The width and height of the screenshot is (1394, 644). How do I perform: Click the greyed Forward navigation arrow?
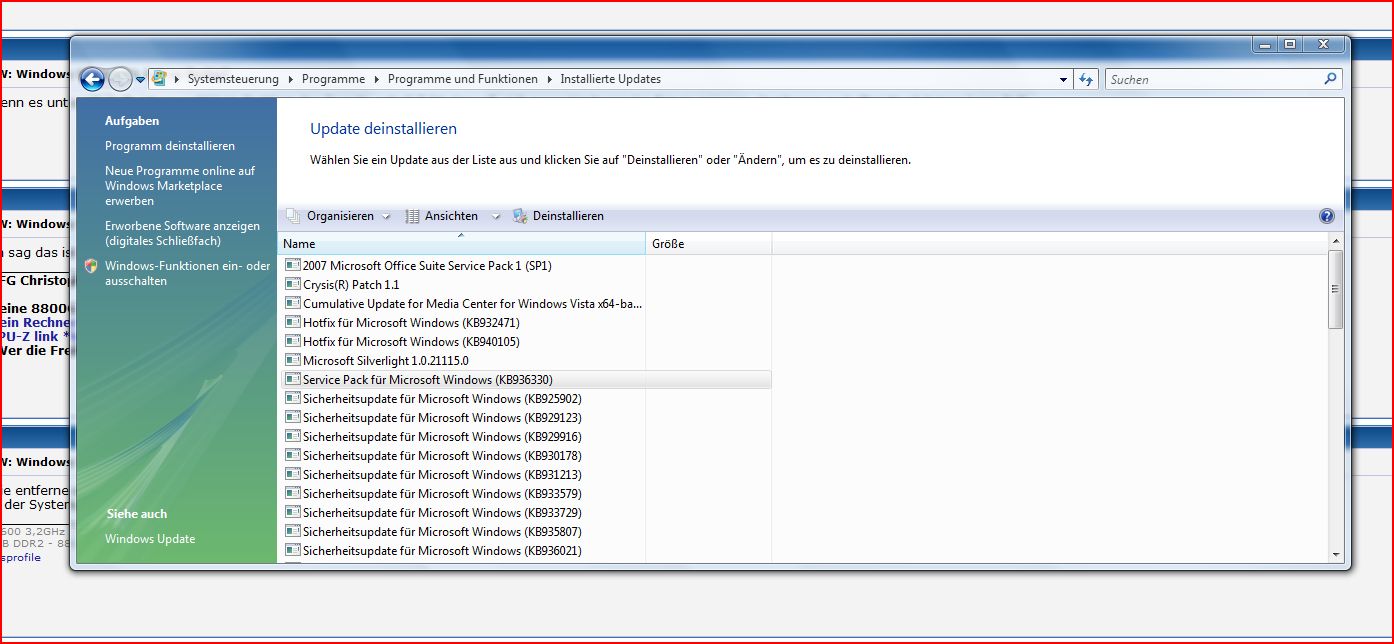(120, 79)
